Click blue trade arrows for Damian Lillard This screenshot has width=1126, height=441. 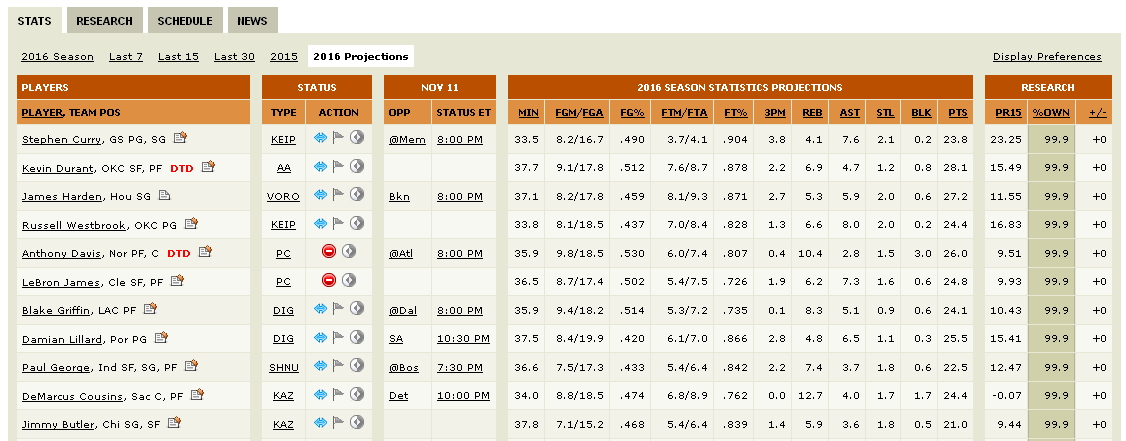(x=320, y=337)
